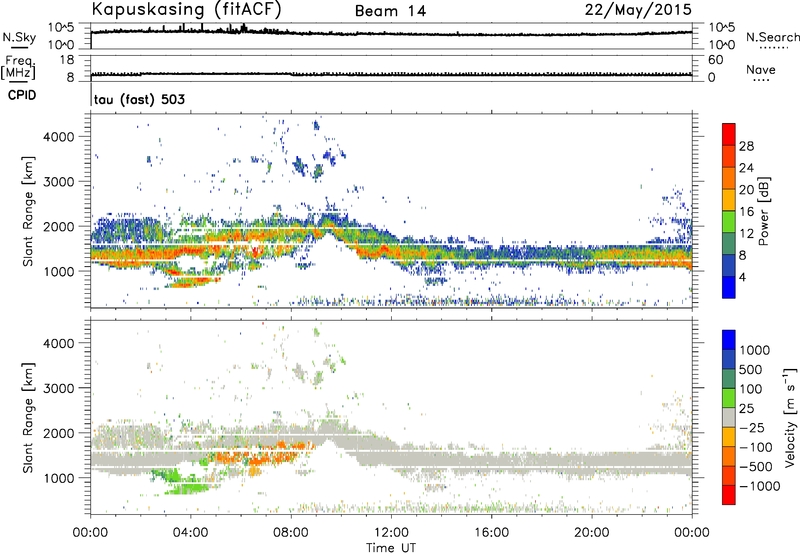Click the '04:00' time tick label
The image size is (800, 554).
[190, 533]
